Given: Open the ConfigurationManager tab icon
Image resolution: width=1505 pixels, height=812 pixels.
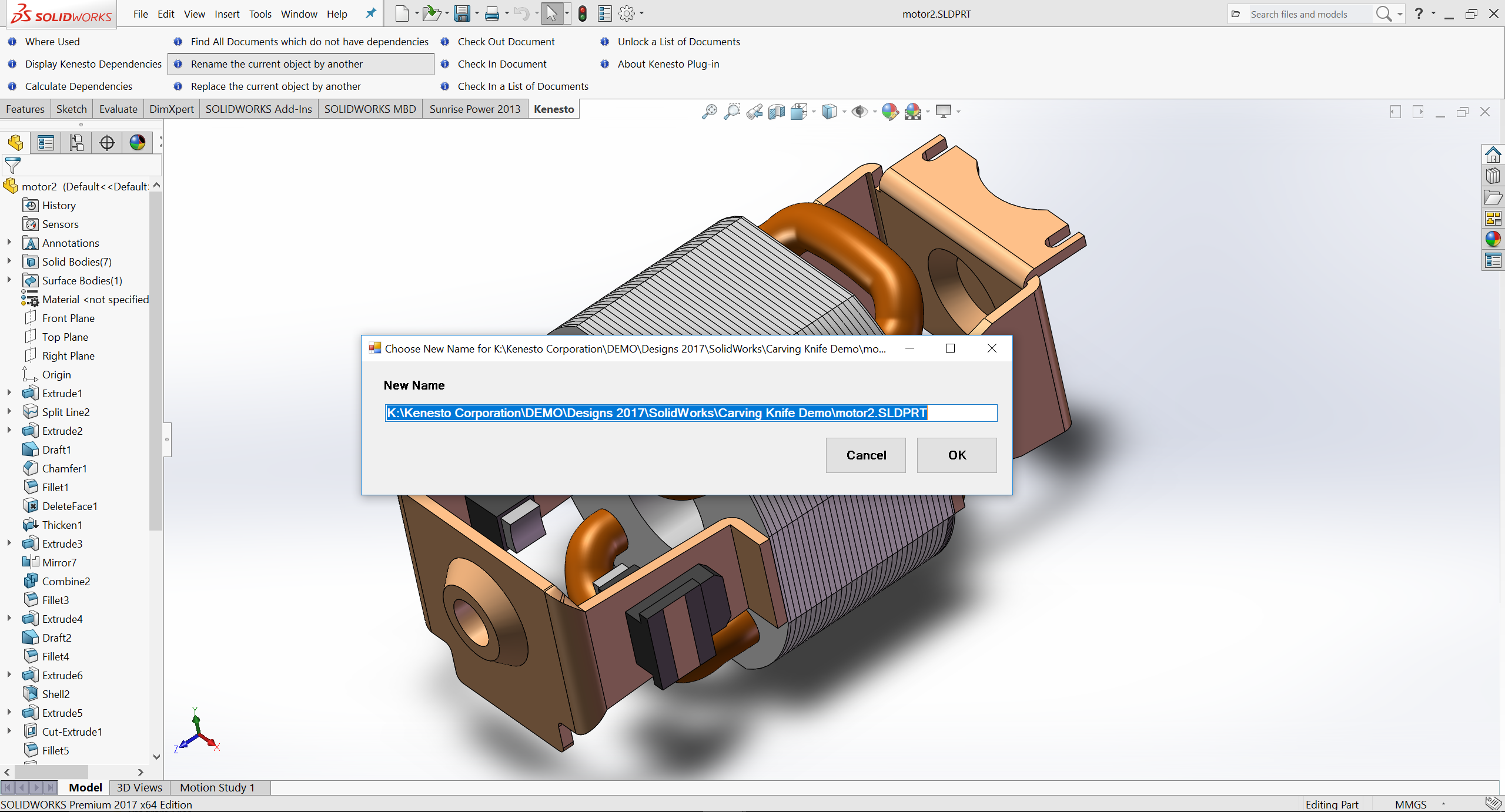Looking at the screenshot, I should point(76,143).
